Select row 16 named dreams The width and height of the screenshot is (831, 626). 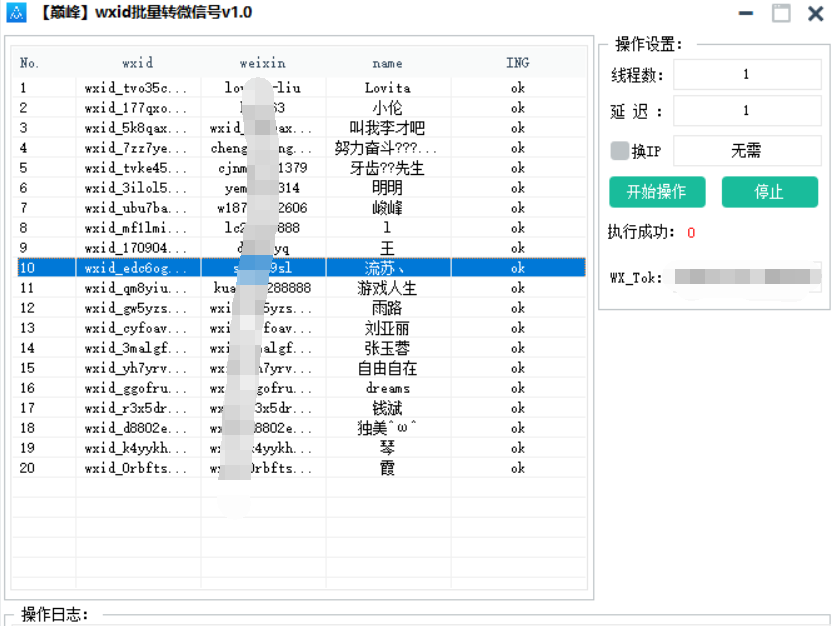[387, 388]
